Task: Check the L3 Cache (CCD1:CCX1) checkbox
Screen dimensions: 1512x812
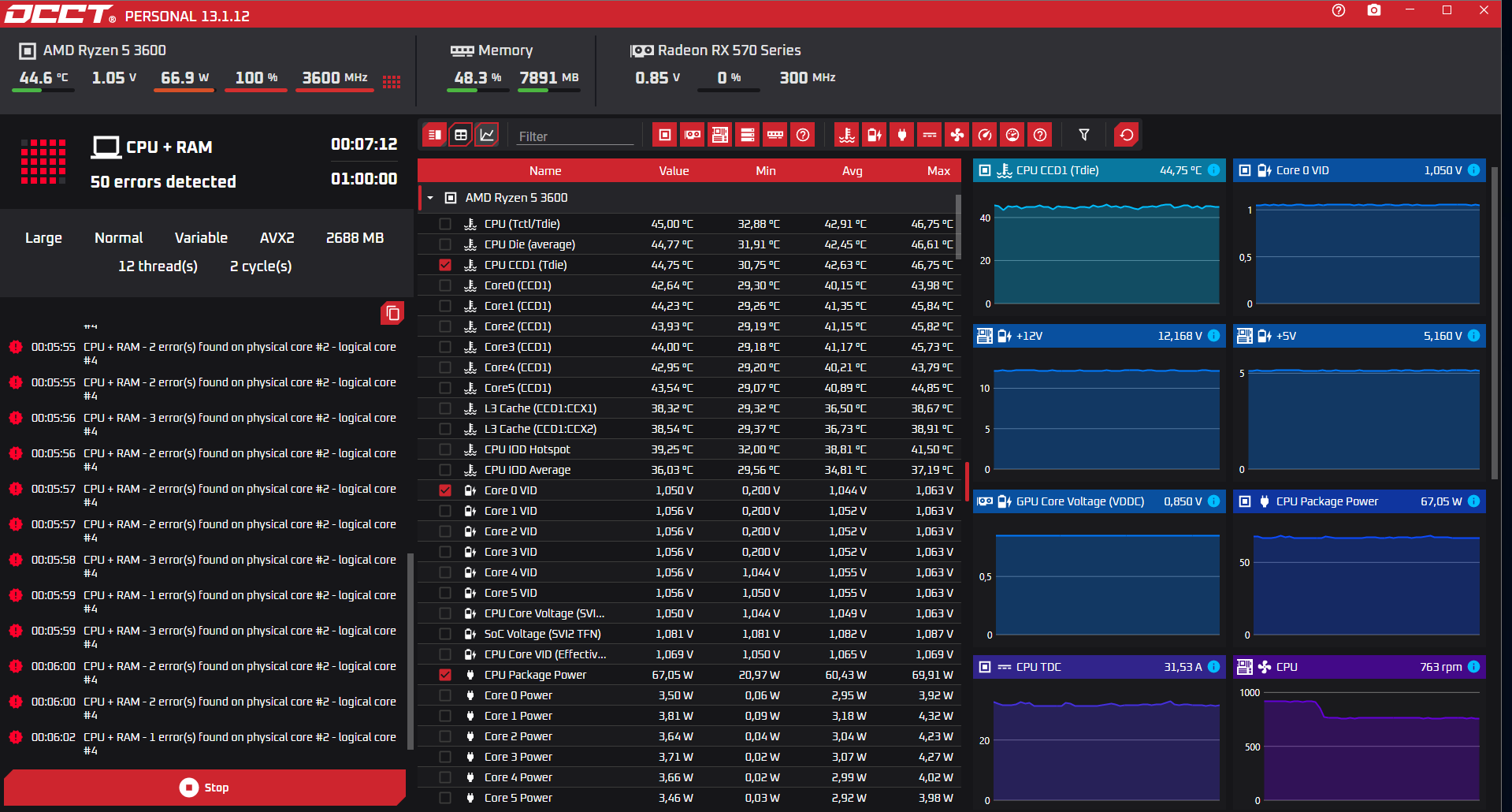Action: 445,408
